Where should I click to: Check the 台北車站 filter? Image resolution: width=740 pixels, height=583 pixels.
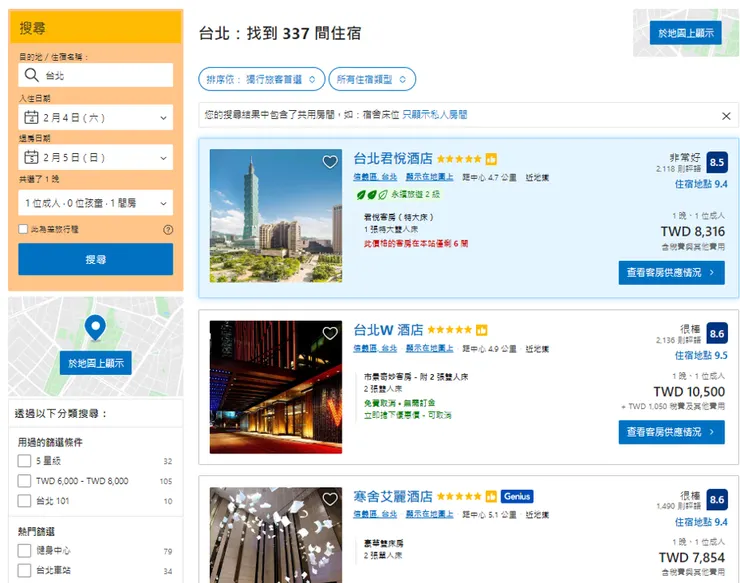point(24,570)
